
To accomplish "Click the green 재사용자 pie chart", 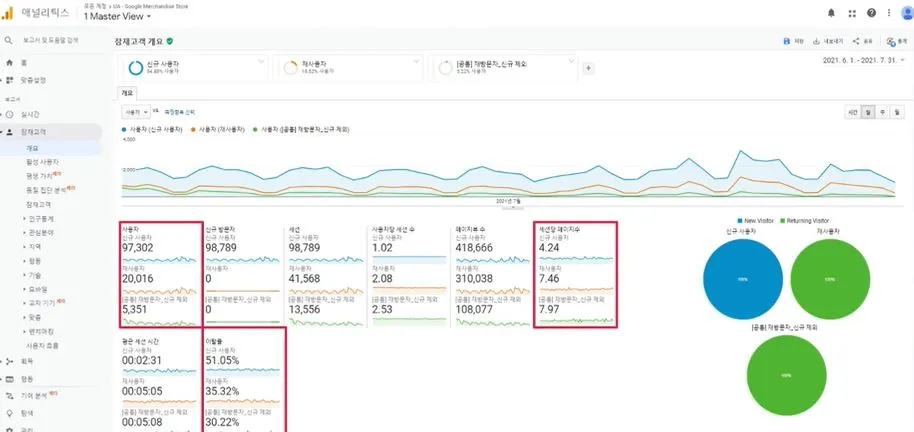I will (x=830, y=279).
